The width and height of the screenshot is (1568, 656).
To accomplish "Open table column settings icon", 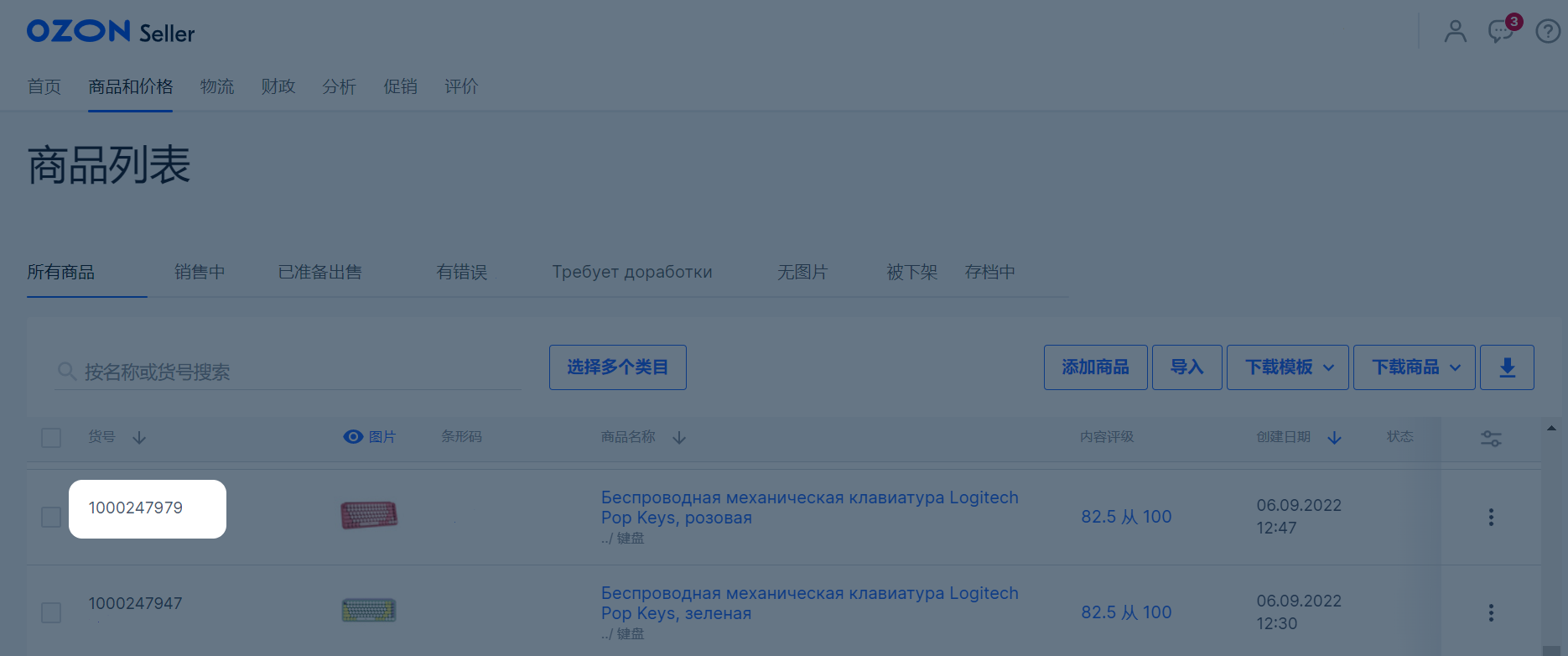I will click(1491, 438).
